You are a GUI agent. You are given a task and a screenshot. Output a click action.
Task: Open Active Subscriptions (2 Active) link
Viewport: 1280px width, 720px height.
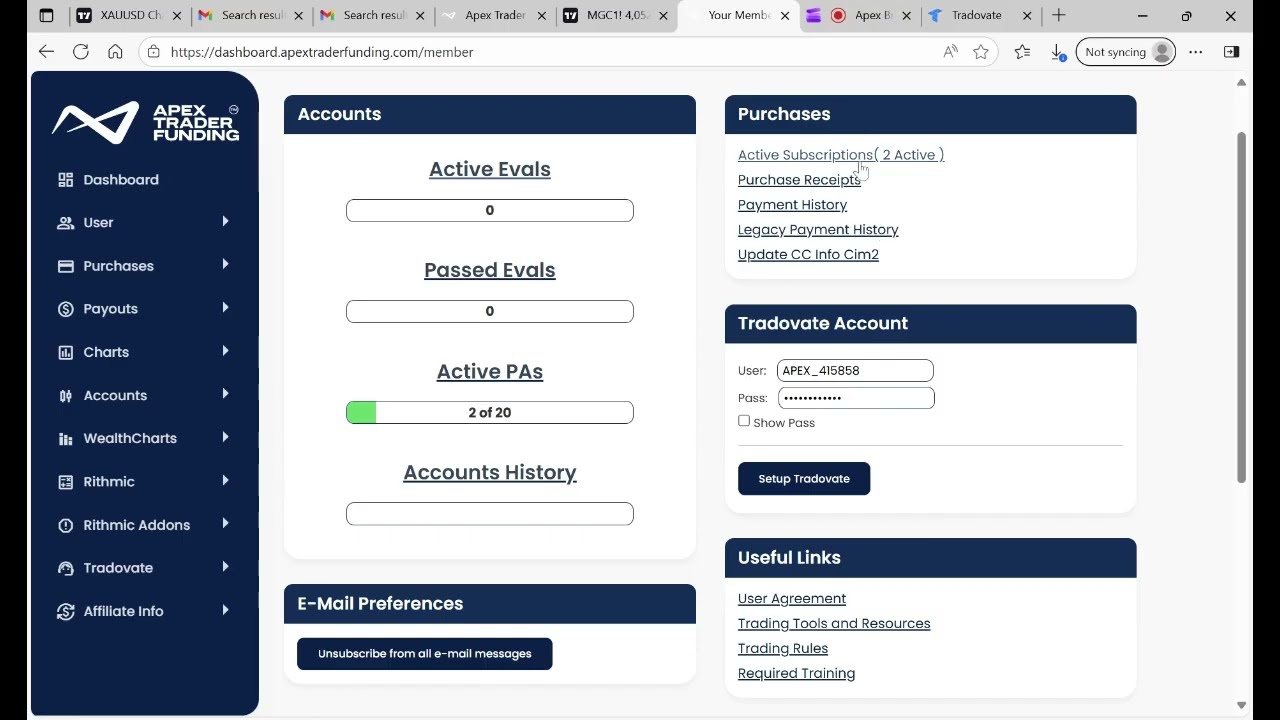[x=841, y=155]
